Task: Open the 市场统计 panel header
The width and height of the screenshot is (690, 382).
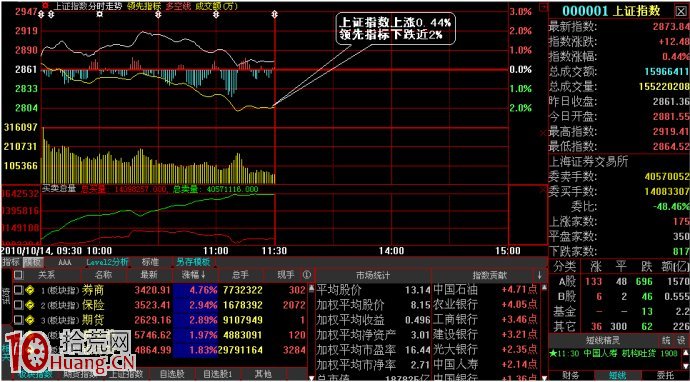Action: click(x=373, y=275)
